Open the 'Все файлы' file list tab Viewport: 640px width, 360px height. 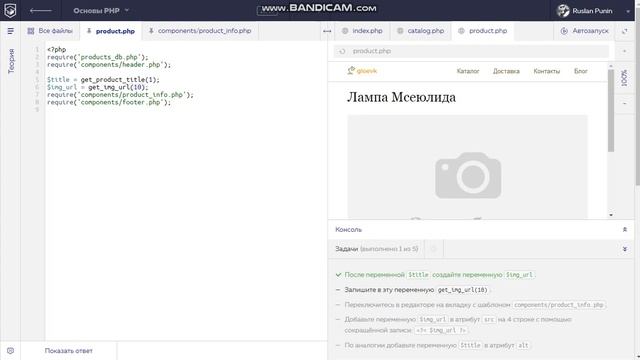[50, 31]
